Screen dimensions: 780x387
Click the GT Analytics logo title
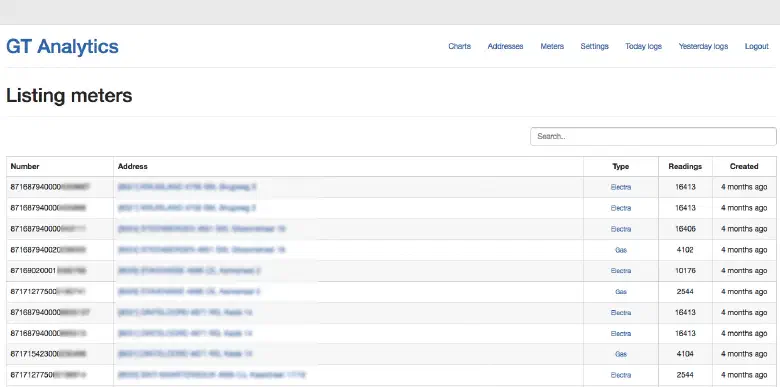62,47
